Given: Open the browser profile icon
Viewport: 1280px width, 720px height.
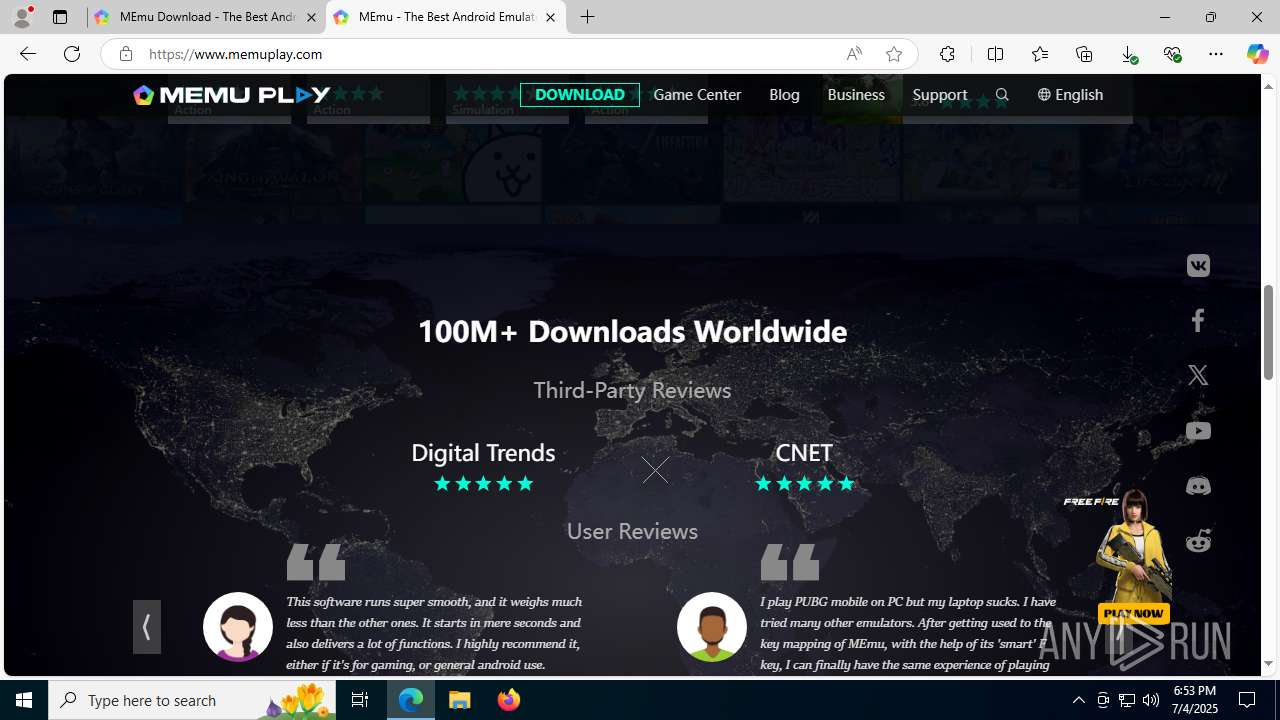Looking at the screenshot, I should (22, 17).
